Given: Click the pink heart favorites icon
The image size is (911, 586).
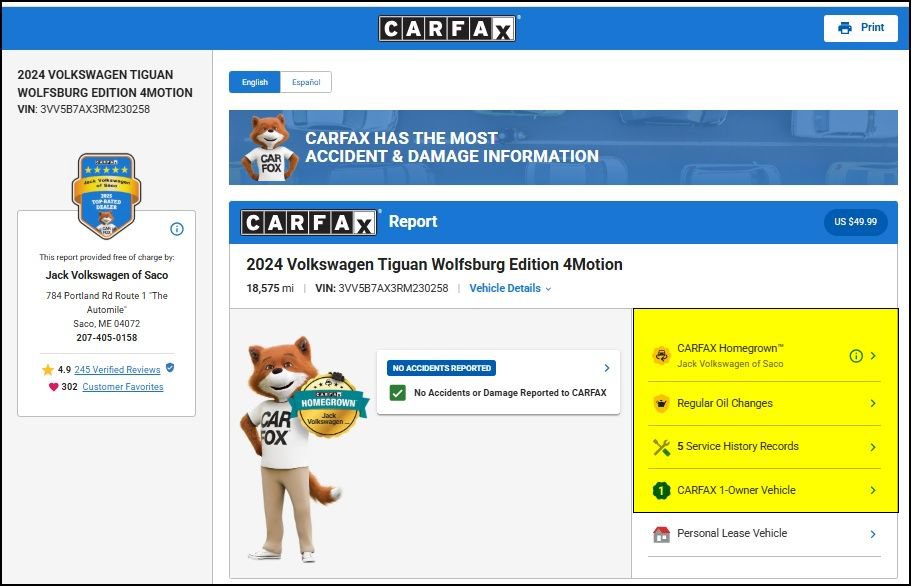Looking at the screenshot, I should pyautogui.click(x=53, y=387).
